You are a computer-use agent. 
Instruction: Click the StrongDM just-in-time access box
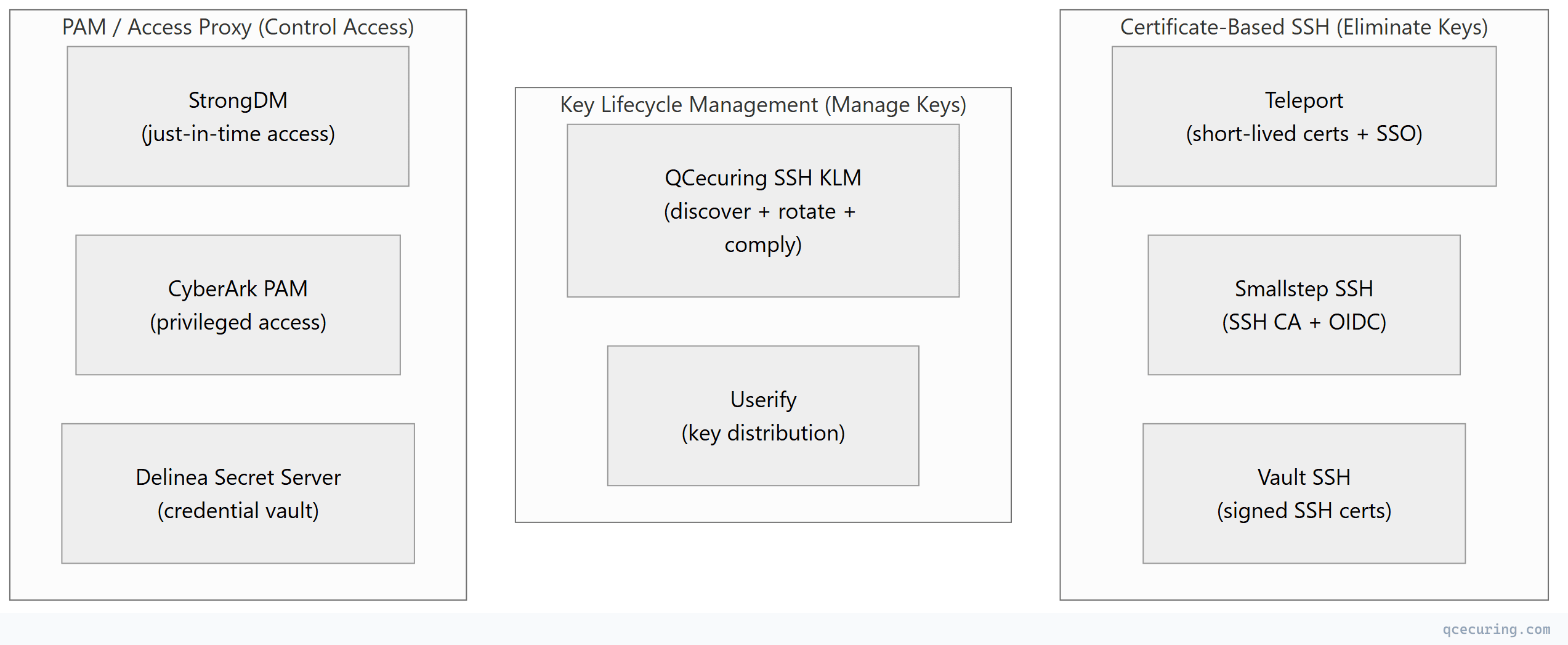(238, 116)
